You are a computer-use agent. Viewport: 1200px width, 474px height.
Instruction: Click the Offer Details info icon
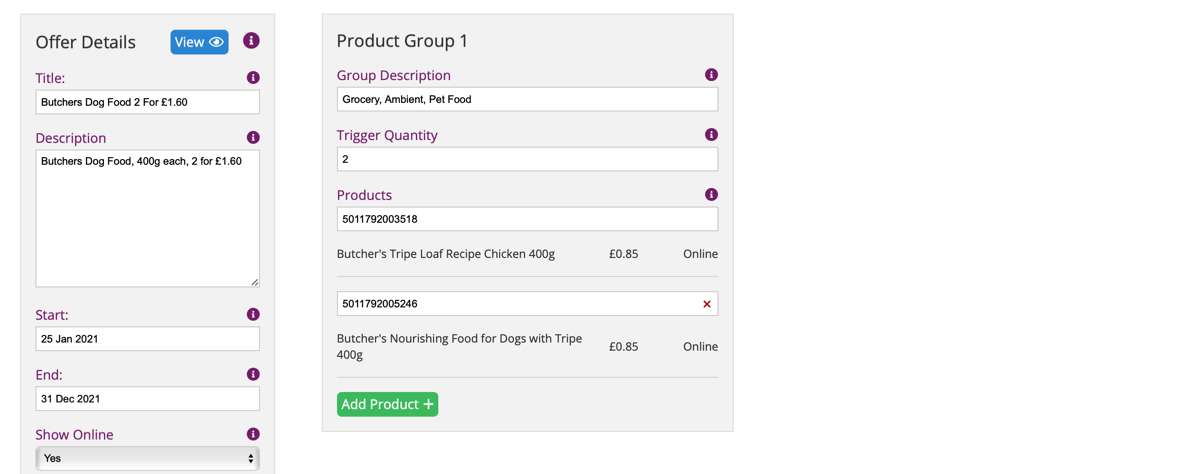[251, 41]
